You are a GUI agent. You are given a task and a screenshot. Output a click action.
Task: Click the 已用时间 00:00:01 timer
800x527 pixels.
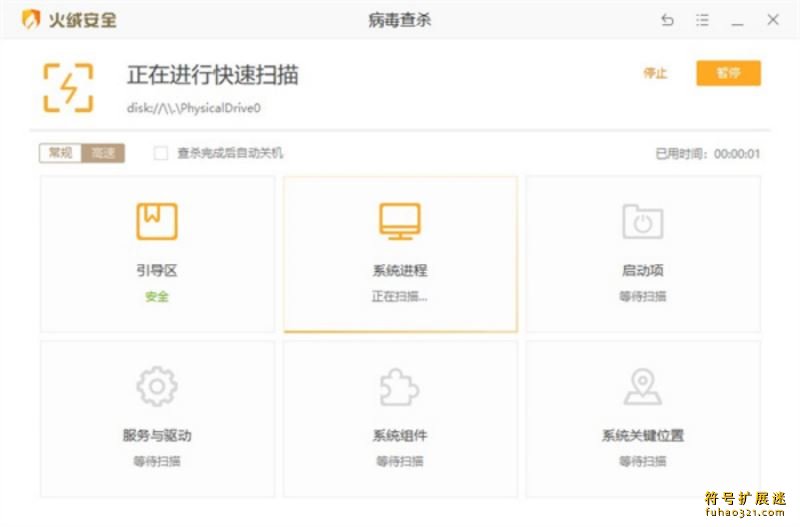[x=708, y=154]
